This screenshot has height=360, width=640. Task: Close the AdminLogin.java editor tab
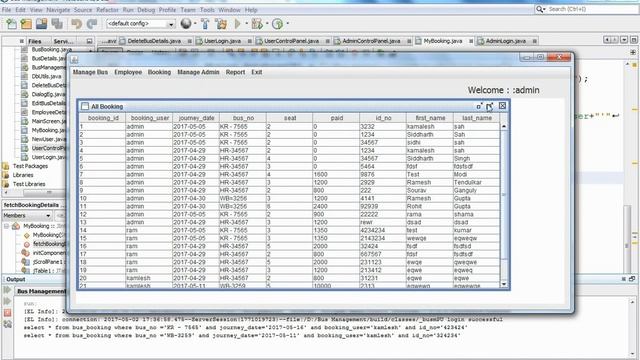[x=534, y=41]
